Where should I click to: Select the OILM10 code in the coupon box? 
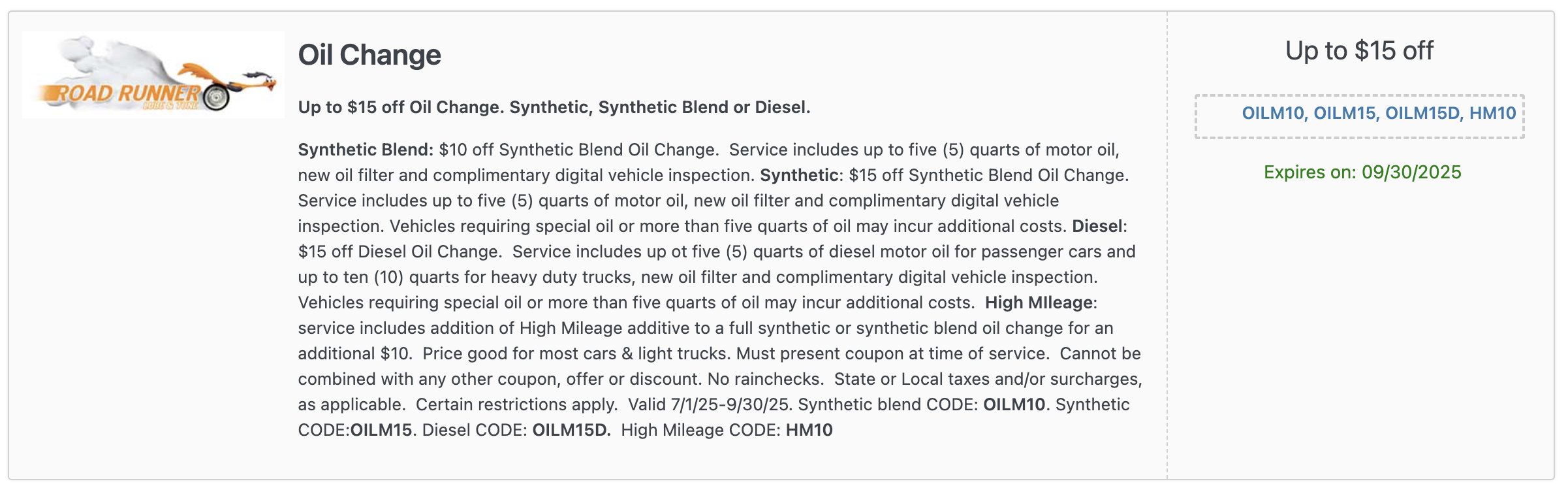pos(1273,113)
